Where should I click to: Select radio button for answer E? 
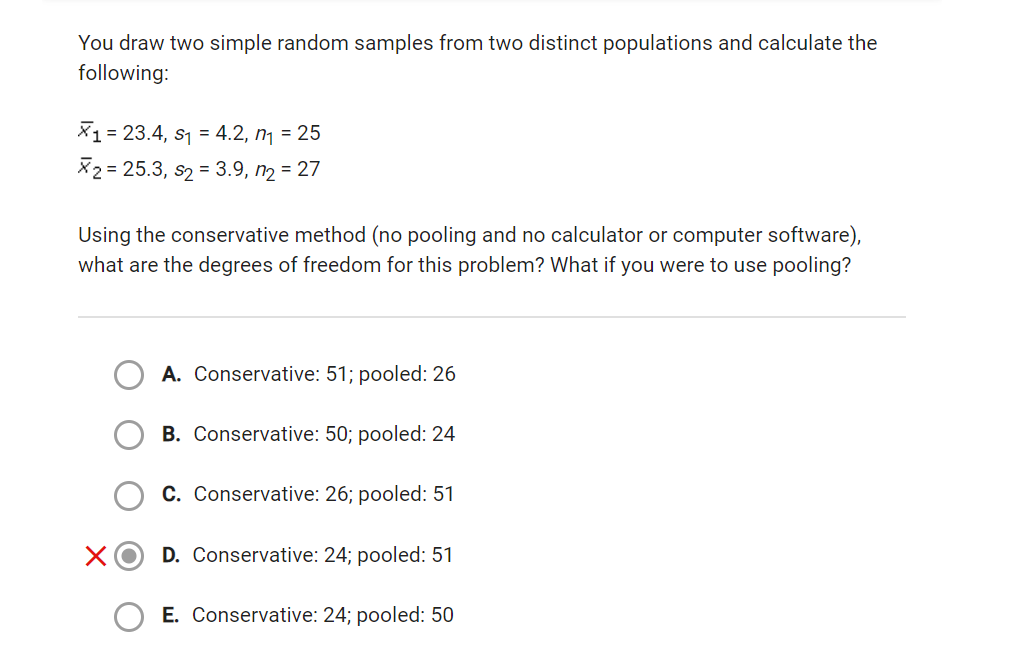coord(129,616)
